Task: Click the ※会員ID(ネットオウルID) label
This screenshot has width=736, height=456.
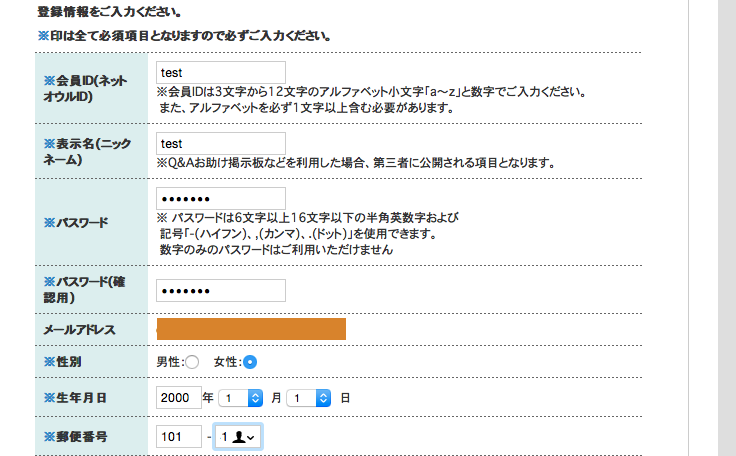Action: [85, 88]
